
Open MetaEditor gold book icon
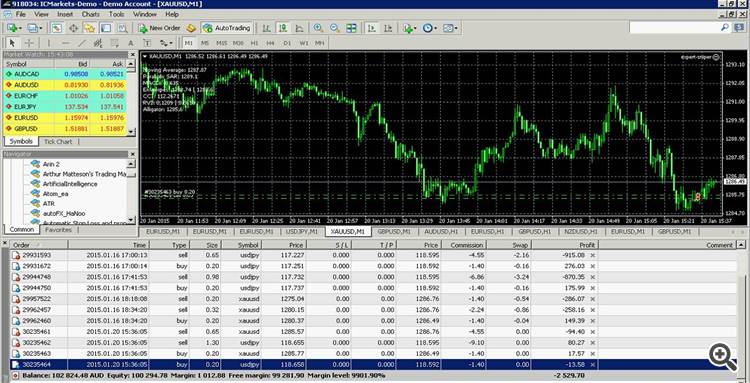(191, 28)
